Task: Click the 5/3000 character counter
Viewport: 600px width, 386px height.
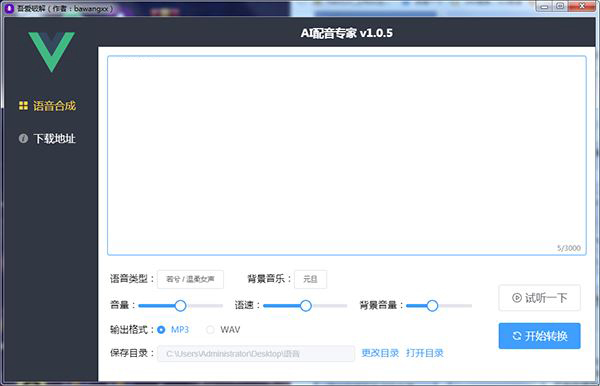Action: (569, 248)
